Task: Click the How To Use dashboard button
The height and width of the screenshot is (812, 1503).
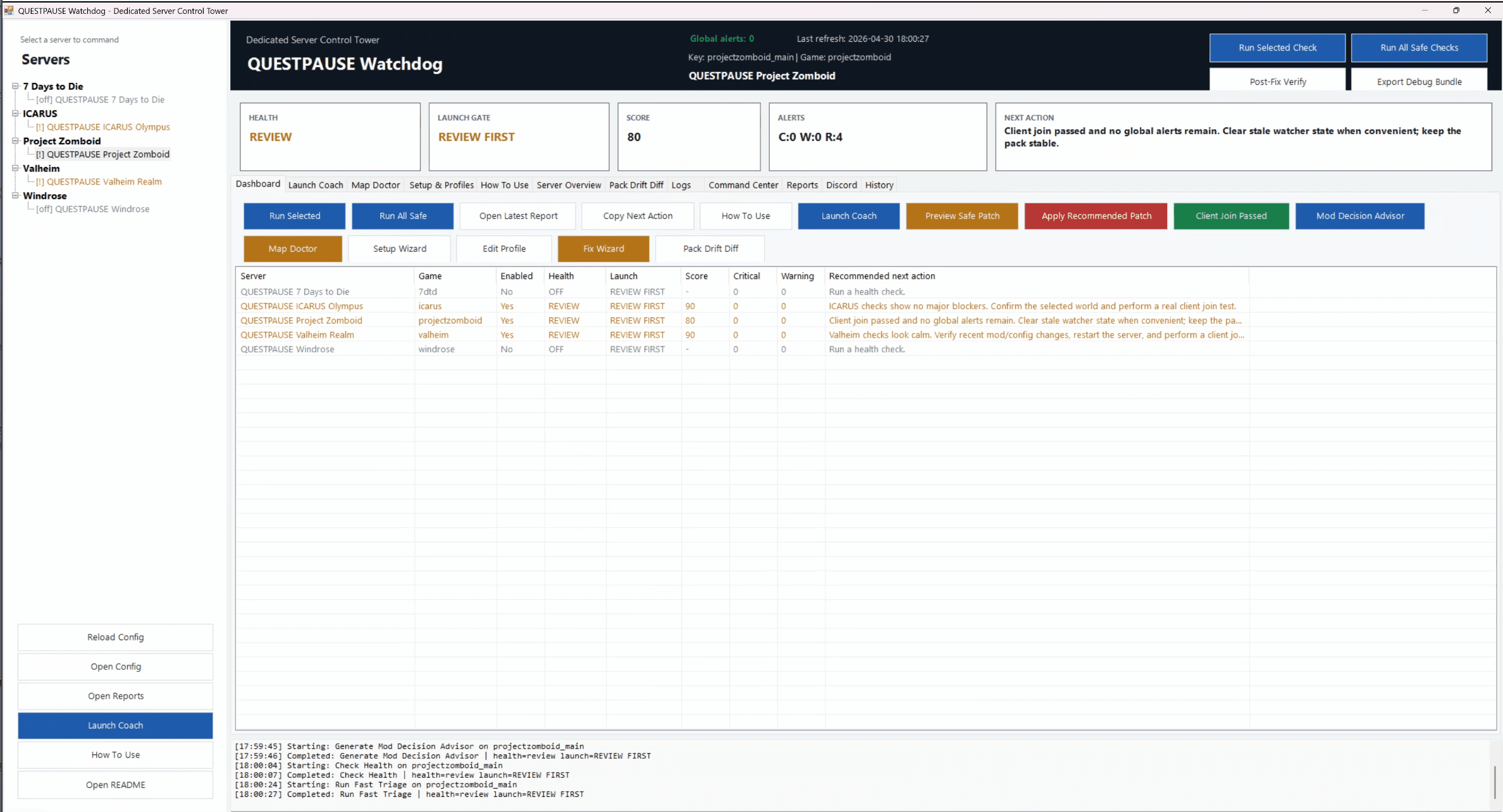Action: click(x=746, y=216)
